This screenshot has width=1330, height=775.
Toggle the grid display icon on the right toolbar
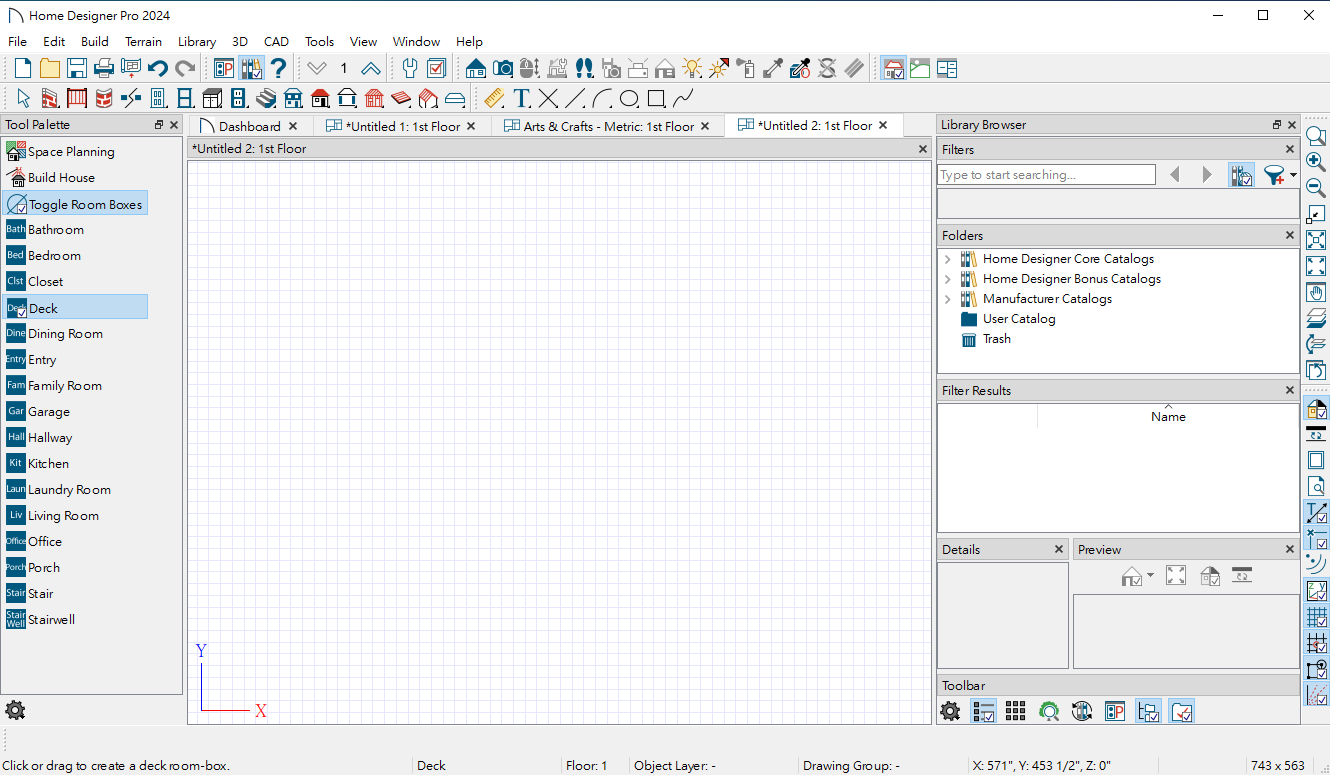(1317, 618)
